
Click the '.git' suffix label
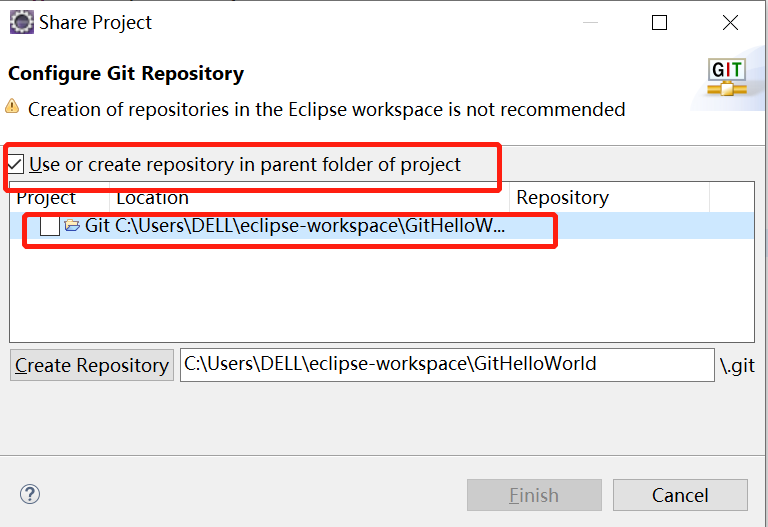(737, 366)
